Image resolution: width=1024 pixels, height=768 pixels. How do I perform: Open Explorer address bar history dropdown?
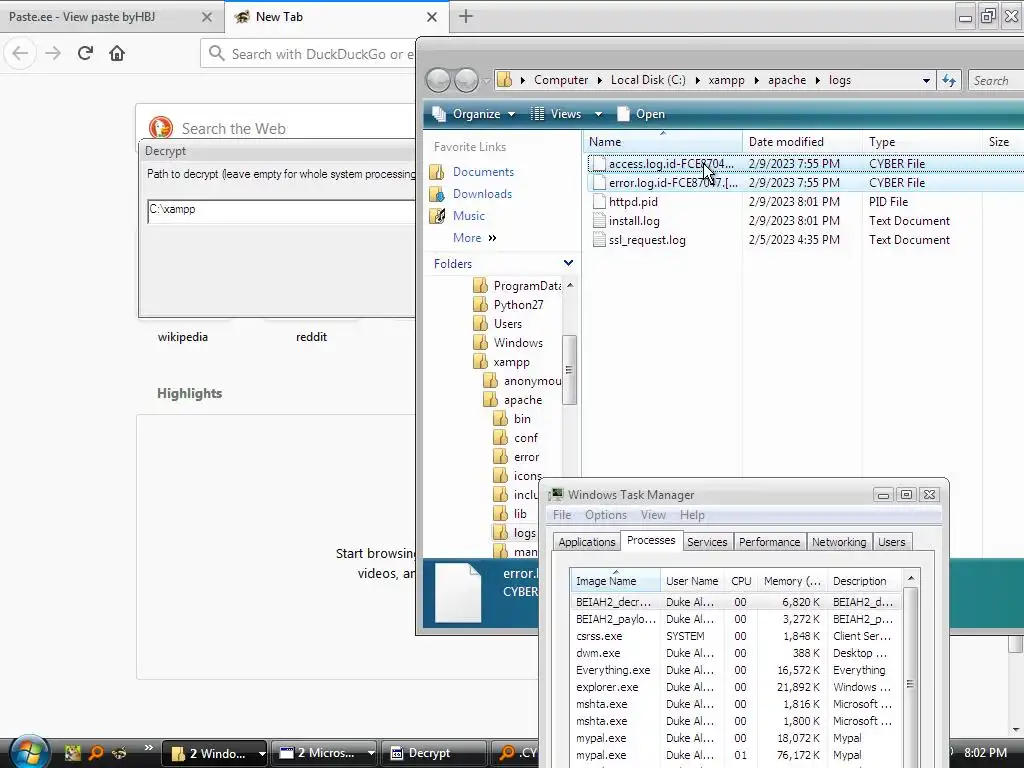point(926,80)
